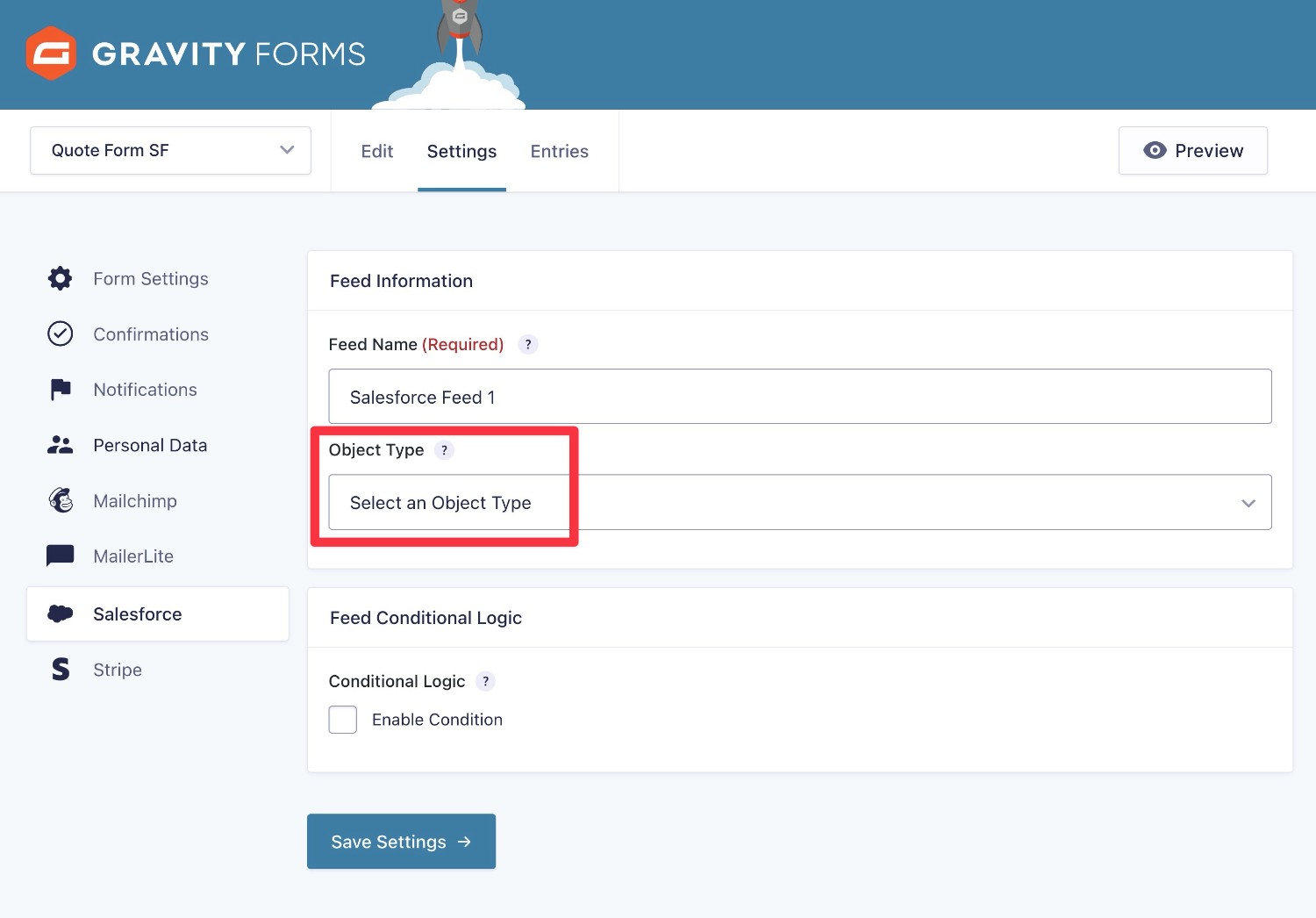This screenshot has height=918, width=1316.
Task: Click the Personal Data people icon
Action: click(60, 445)
